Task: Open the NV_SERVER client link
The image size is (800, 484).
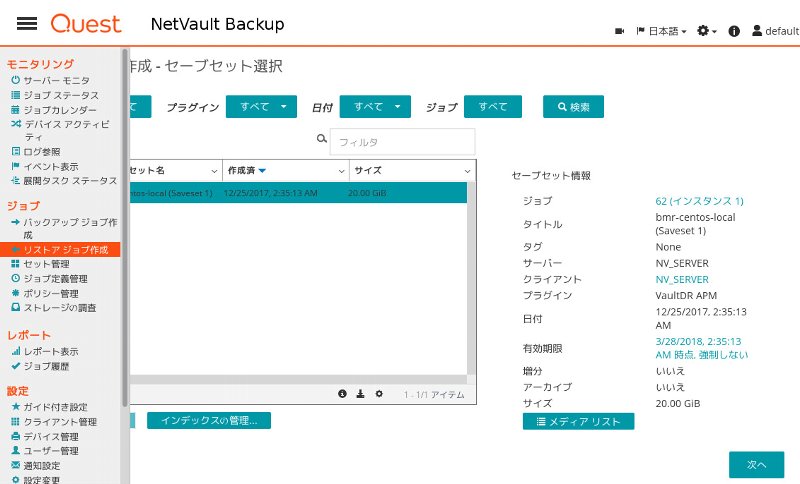Action: [682, 279]
